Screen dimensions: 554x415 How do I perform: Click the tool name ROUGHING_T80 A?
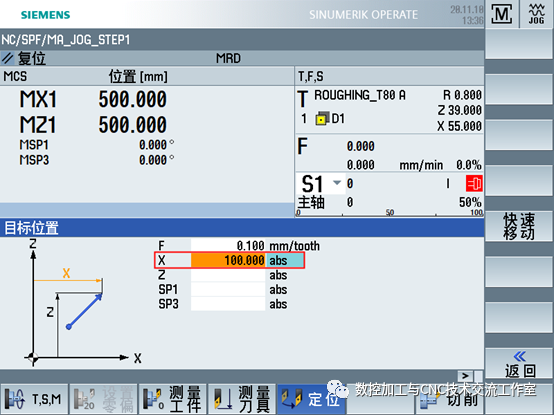[x=360, y=95]
